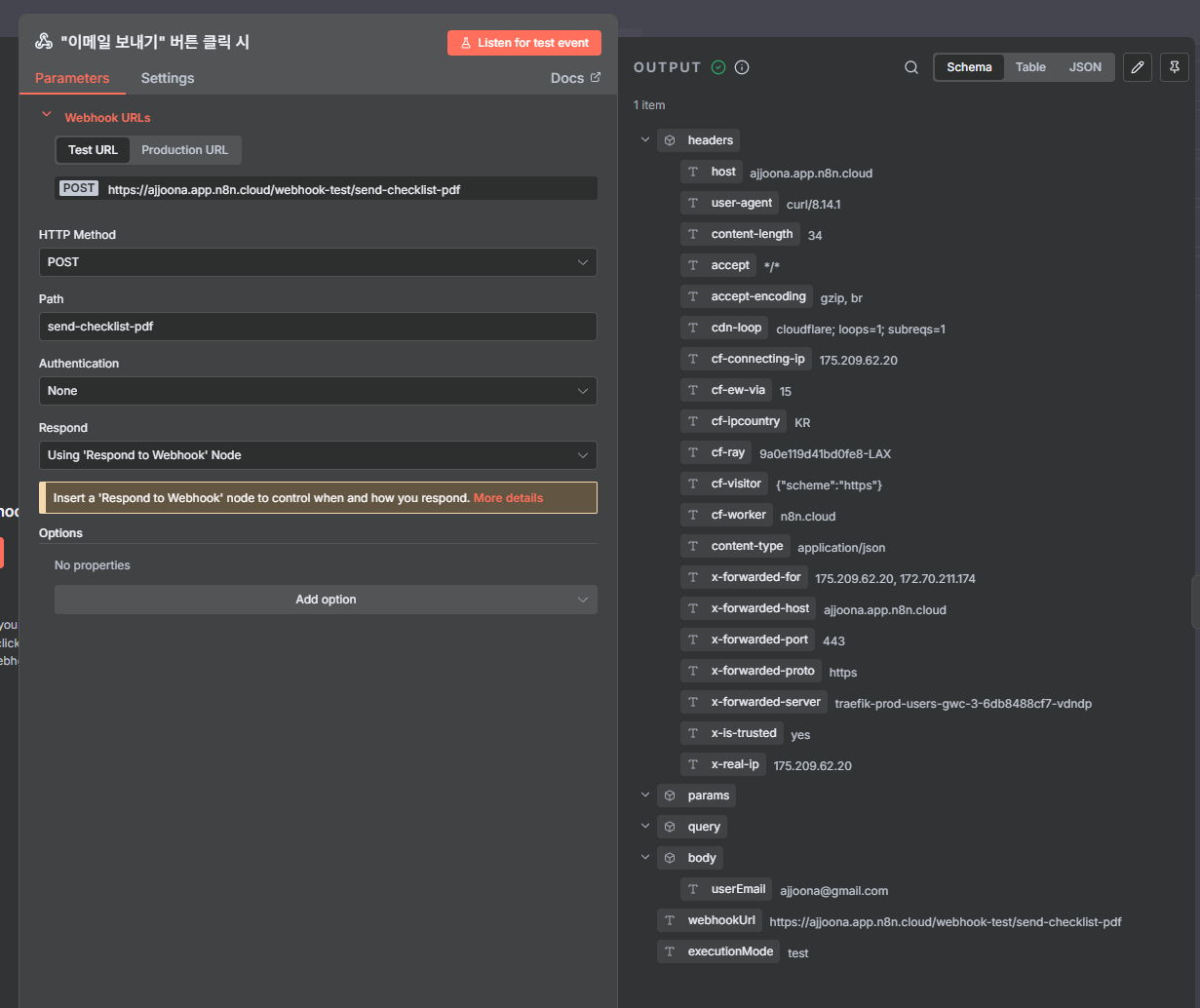Screen dimensions: 1200x1008
Task: Open the More details link
Action: [x=508, y=498]
